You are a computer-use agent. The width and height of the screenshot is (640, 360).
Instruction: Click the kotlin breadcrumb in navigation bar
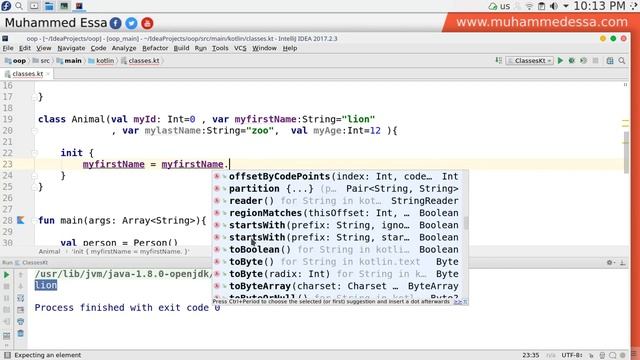pos(101,61)
